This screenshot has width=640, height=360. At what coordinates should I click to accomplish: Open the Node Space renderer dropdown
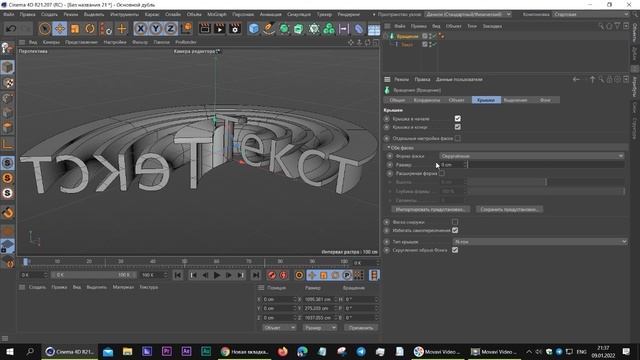468,14
